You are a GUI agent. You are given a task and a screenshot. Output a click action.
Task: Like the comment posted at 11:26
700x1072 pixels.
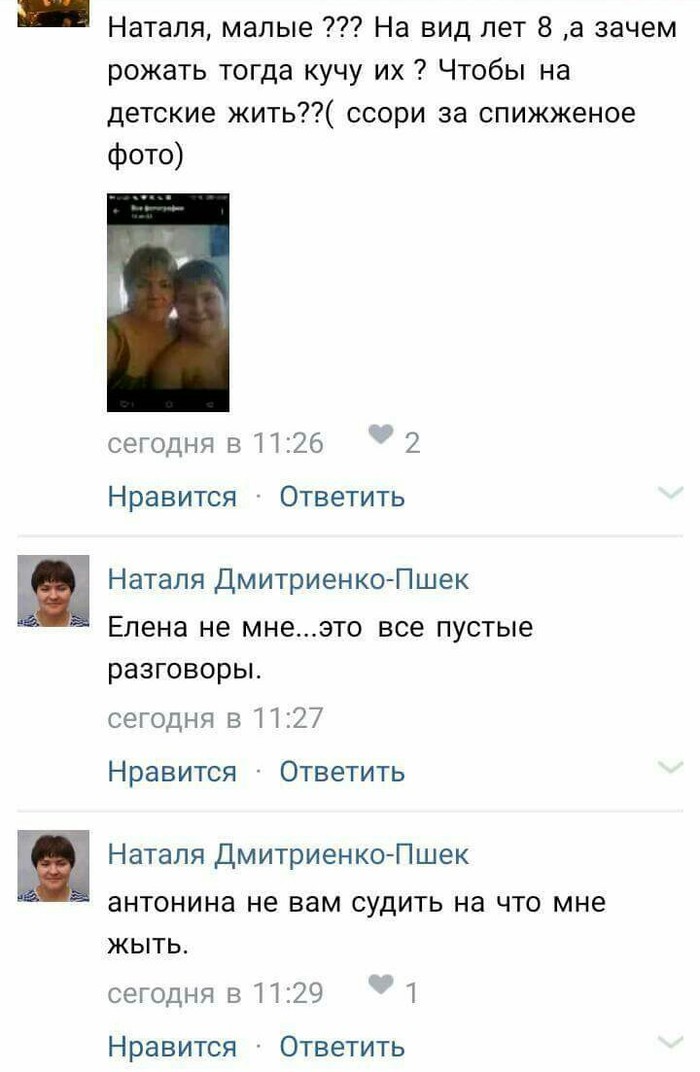172,496
